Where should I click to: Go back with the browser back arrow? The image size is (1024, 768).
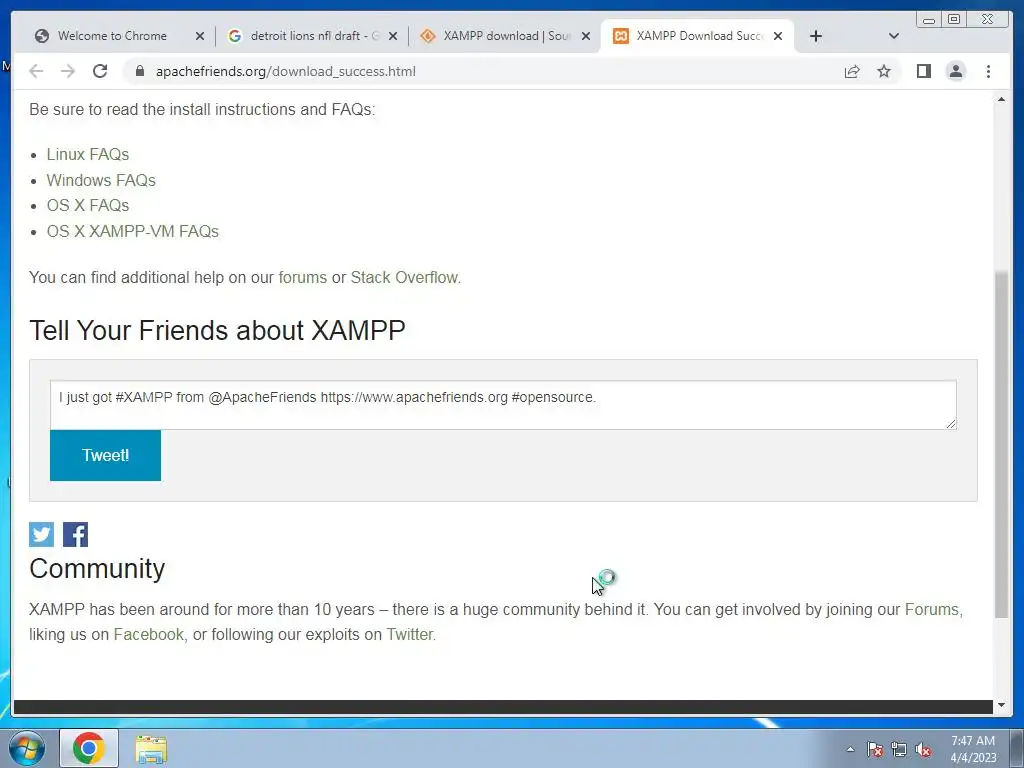click(36, 71)
